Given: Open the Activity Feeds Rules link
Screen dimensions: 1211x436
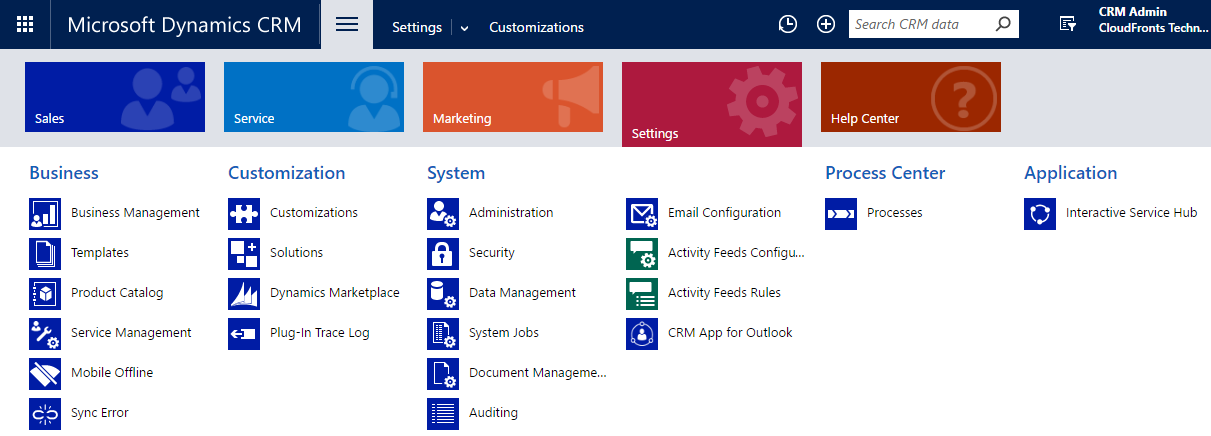Looking at the screenshot, I should tap(724, 293).
